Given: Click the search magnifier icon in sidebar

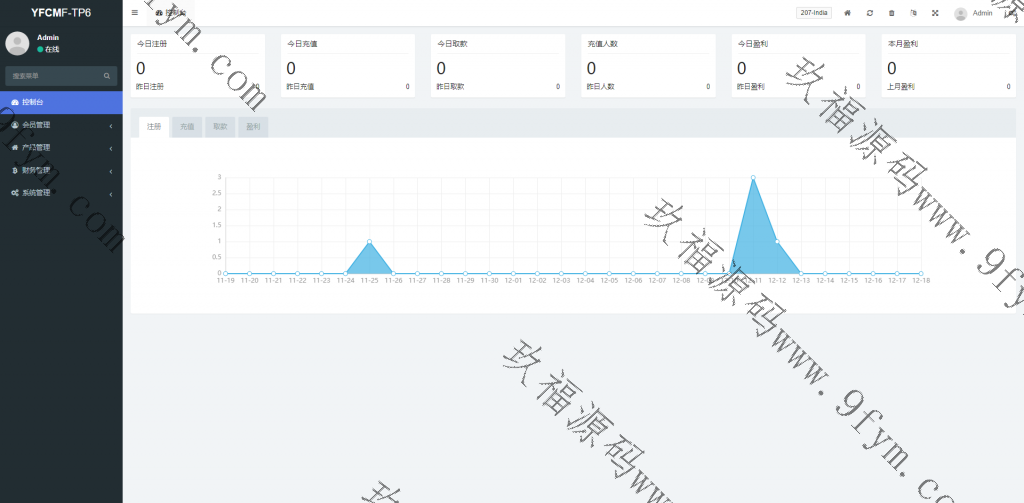Looking at the screenshot, I should click(107, 76).
